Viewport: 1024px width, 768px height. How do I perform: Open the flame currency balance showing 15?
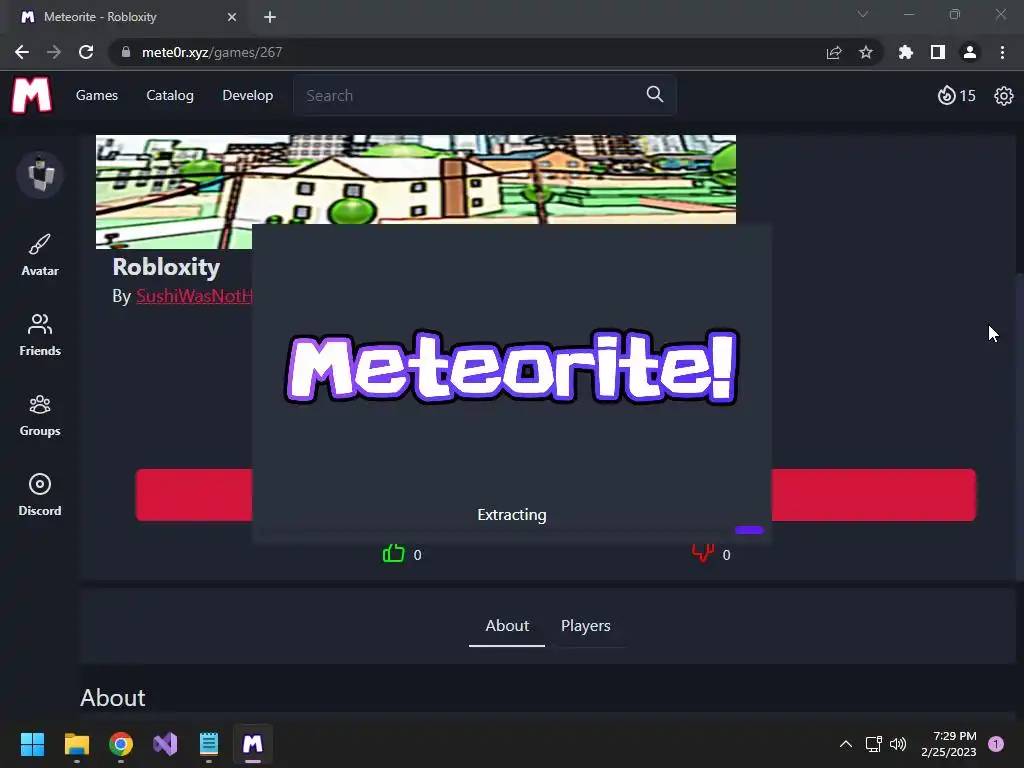coord(957,96)
